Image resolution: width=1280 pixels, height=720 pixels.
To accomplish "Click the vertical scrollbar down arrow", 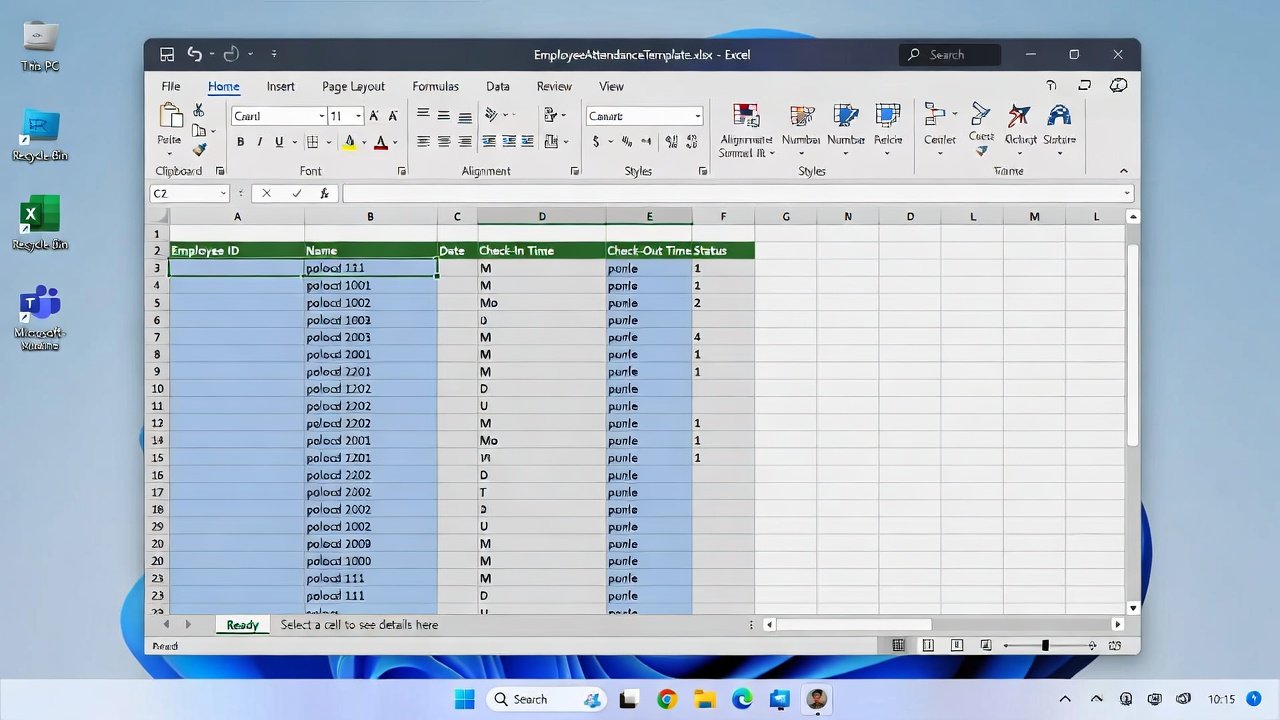I will click(1133, 607).
